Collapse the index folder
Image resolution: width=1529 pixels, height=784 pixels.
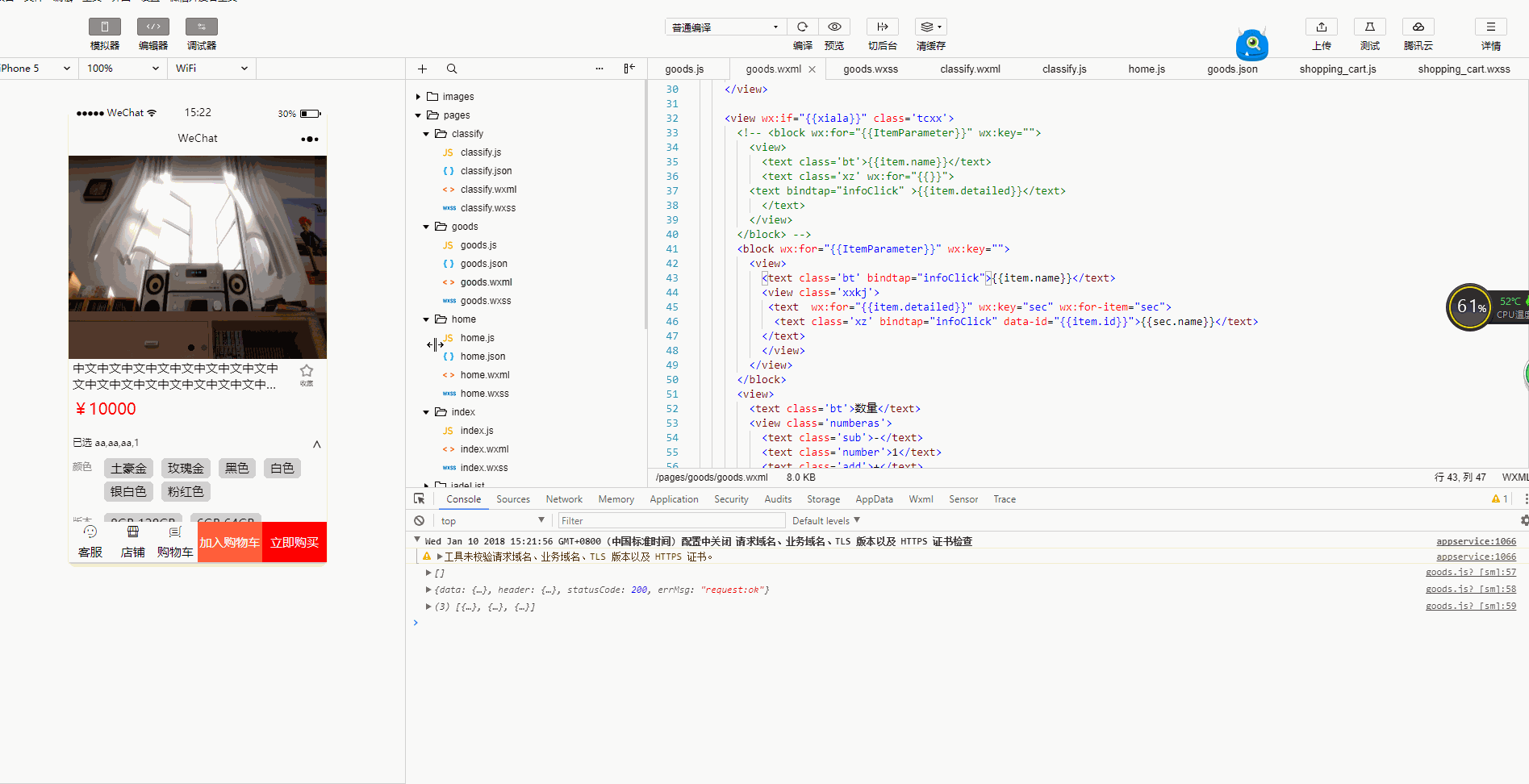point(426,412)
